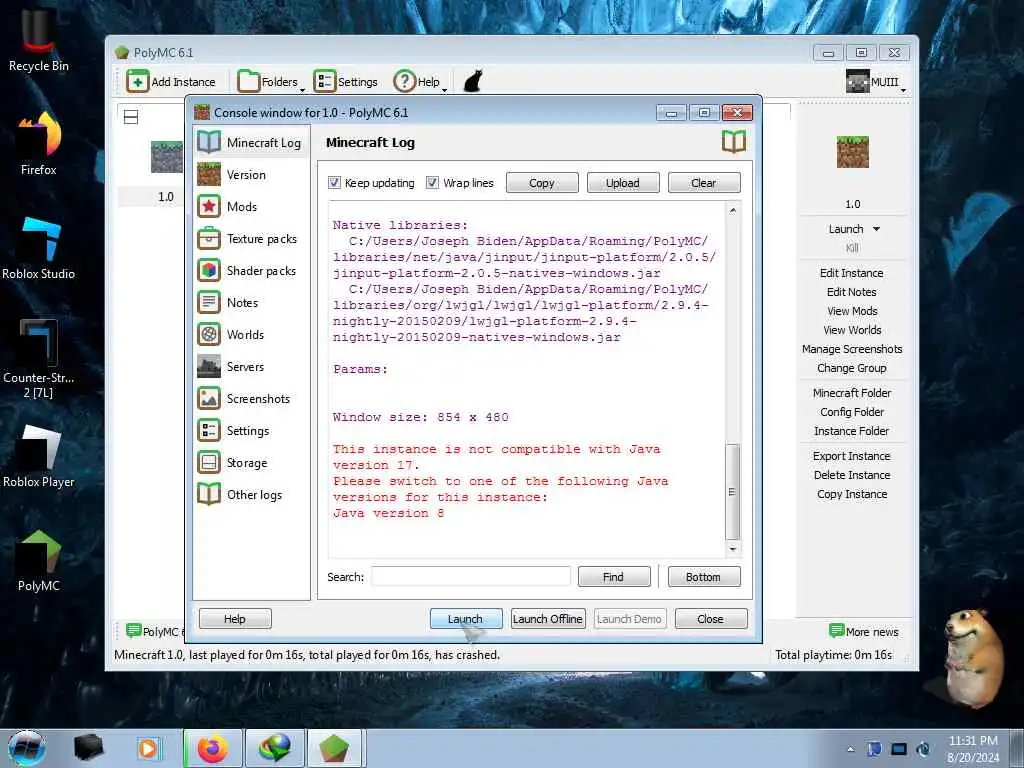Copy the log contents
Screen dimensions: 1024x768
pos(542,183)
